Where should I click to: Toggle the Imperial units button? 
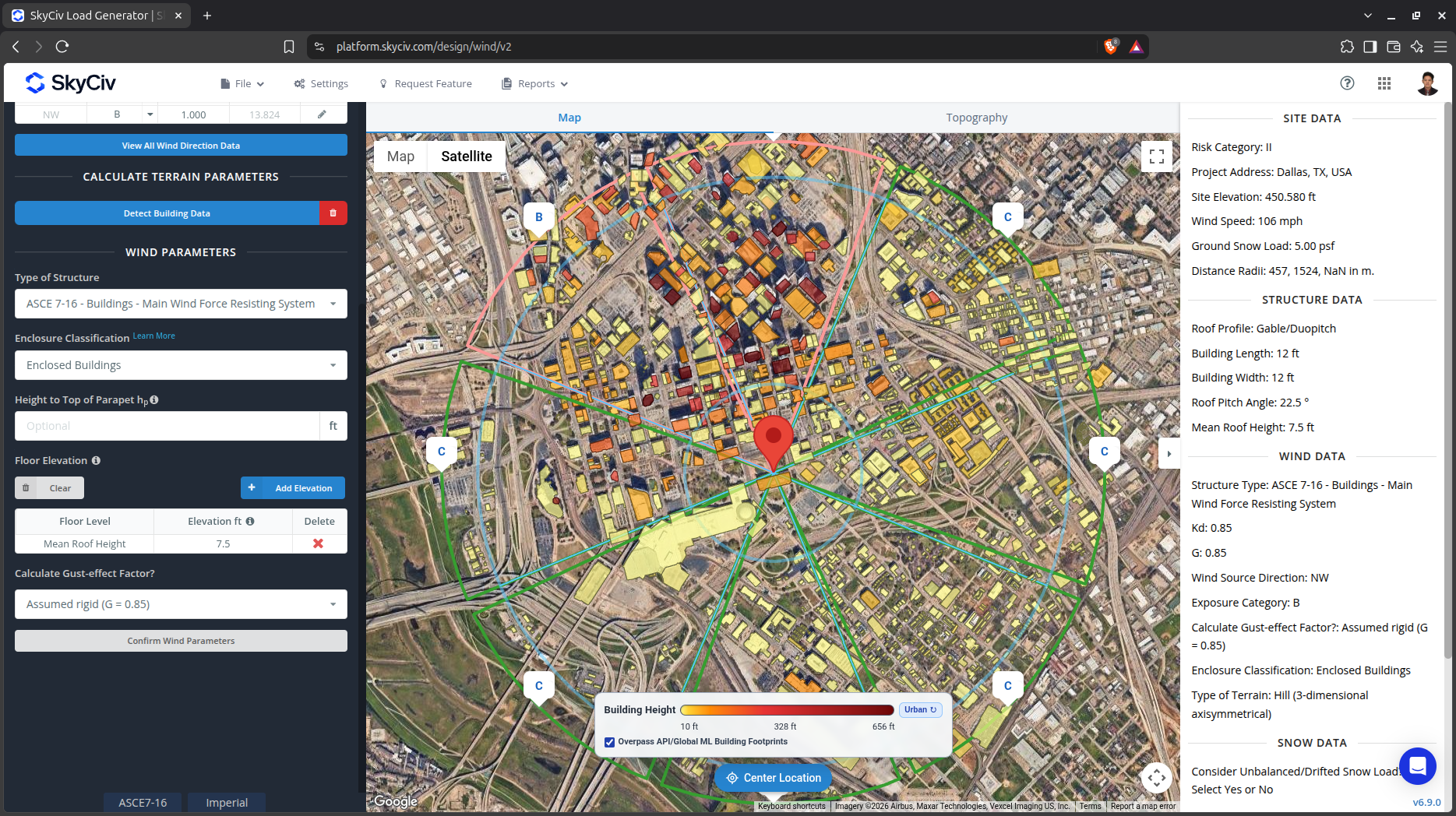click(227, 803)
